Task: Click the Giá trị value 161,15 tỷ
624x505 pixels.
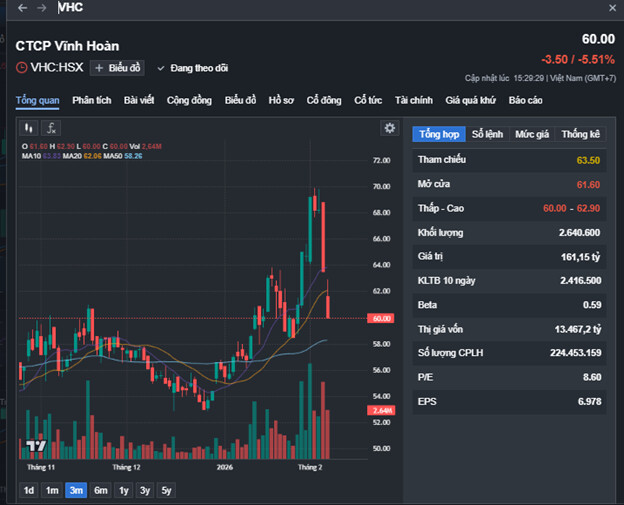Action: [580, 257]
